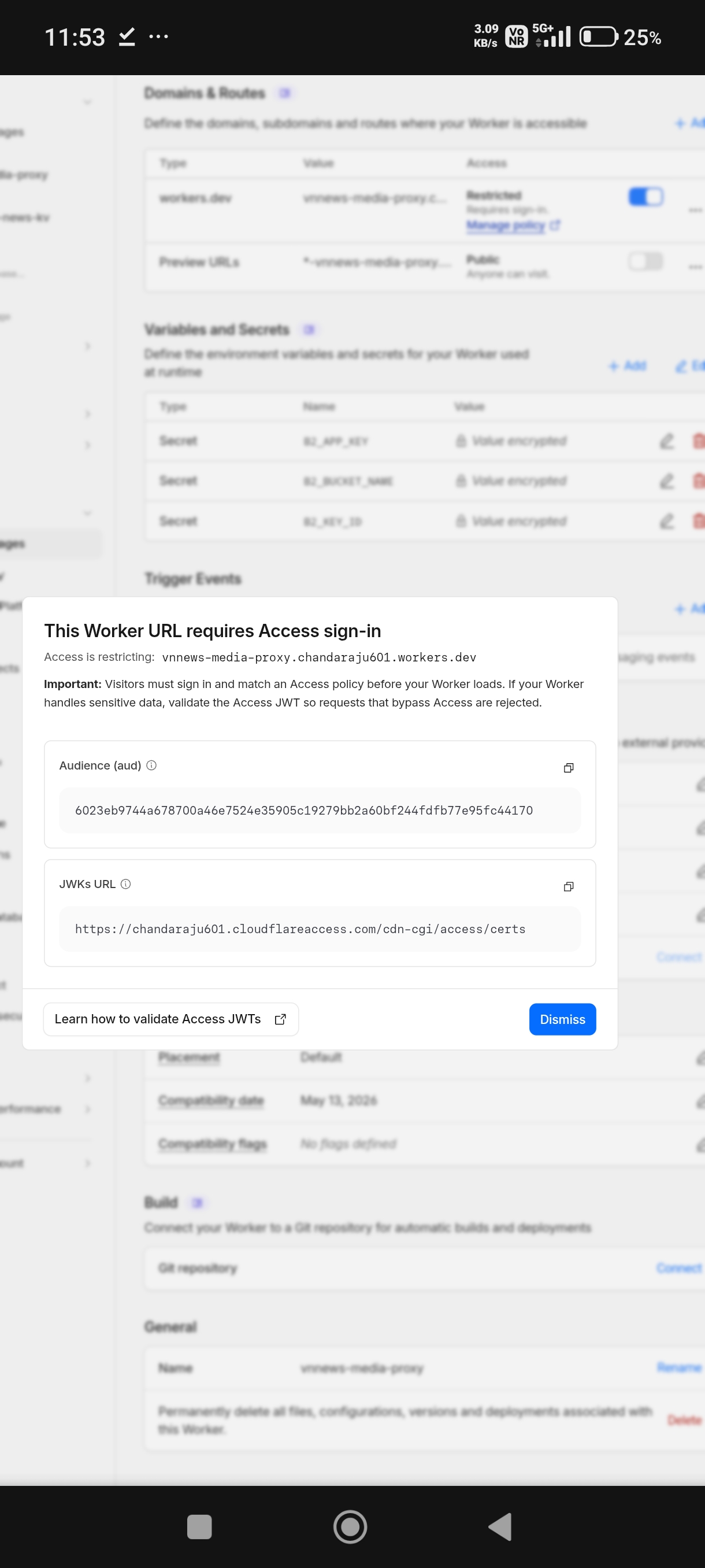Toggle Preview URLs switch
This screenshot has height=1568, width=705.
click(645, 262)
